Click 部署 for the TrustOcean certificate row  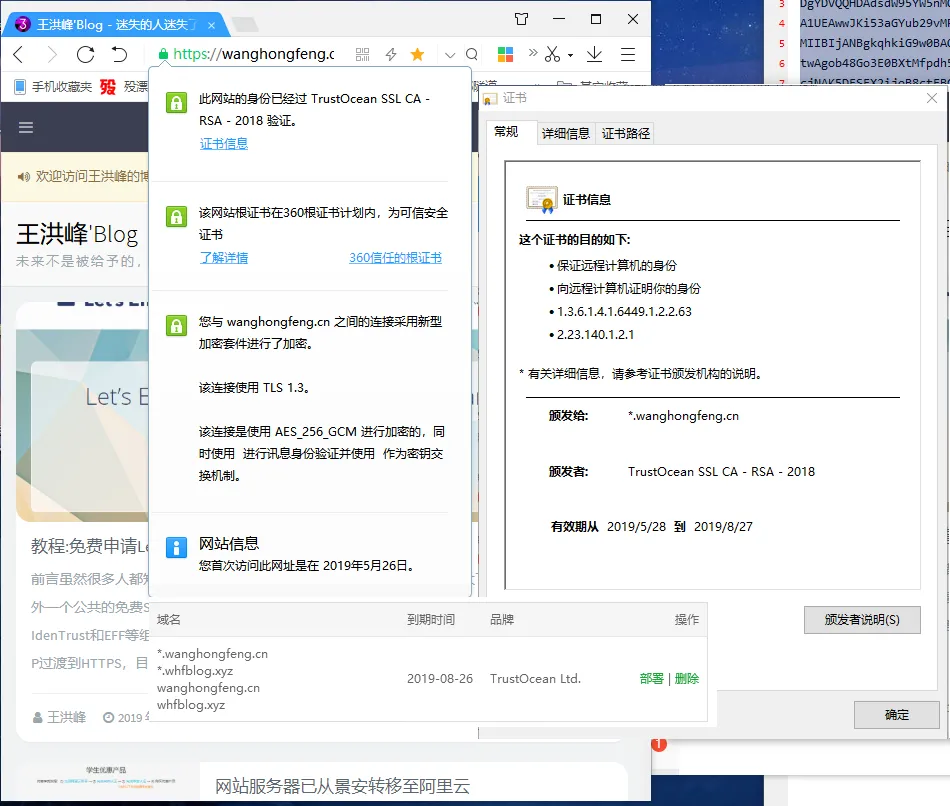pos(651,679)
